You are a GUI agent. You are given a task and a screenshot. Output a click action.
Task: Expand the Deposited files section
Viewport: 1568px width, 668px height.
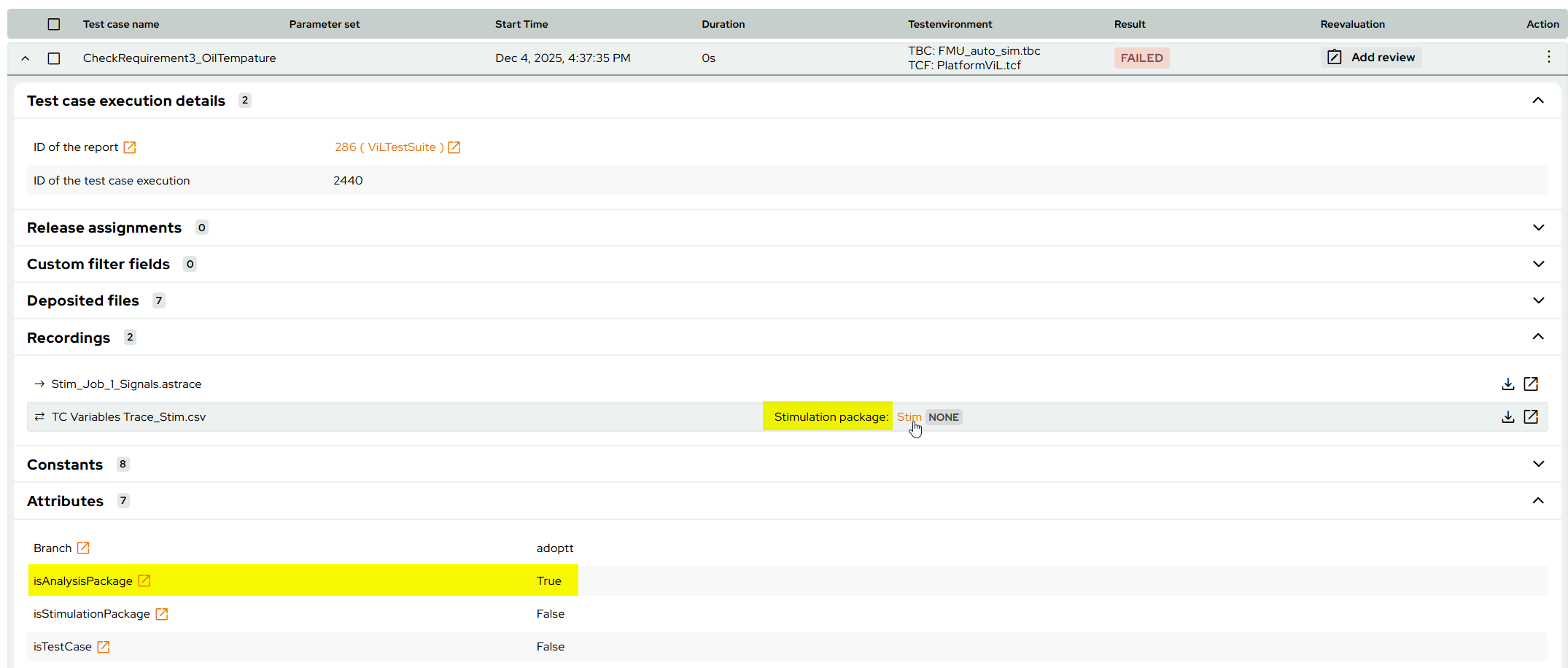(x=1538, y=300)
